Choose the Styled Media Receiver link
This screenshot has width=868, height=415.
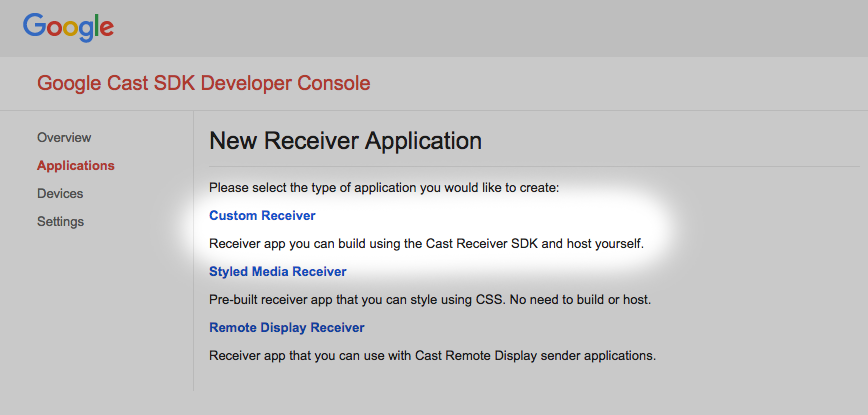pyautogui.click(x=278, y=271)
